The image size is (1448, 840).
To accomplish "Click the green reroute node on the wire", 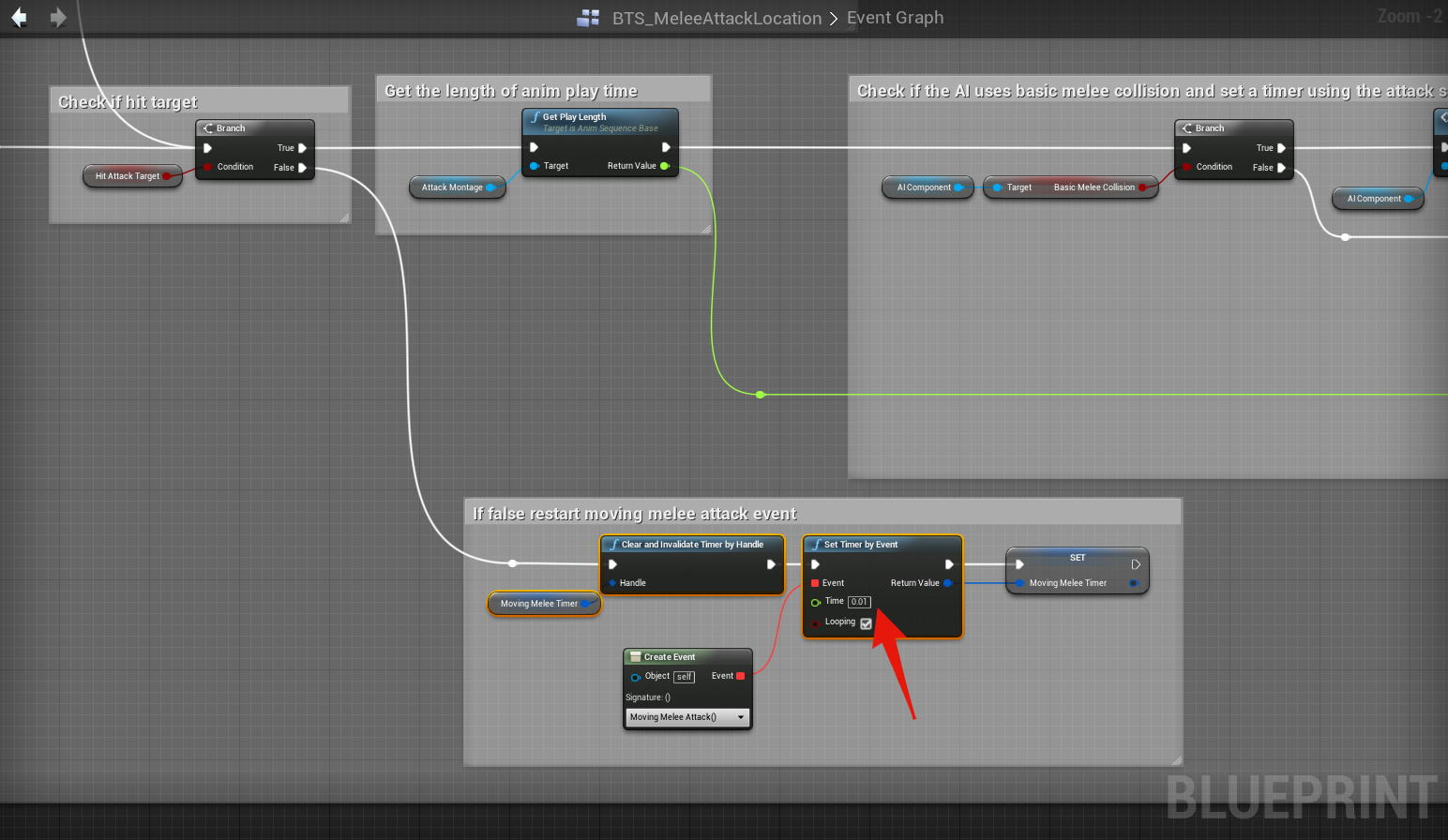I will pyautogui.click(x=761, y=395).
